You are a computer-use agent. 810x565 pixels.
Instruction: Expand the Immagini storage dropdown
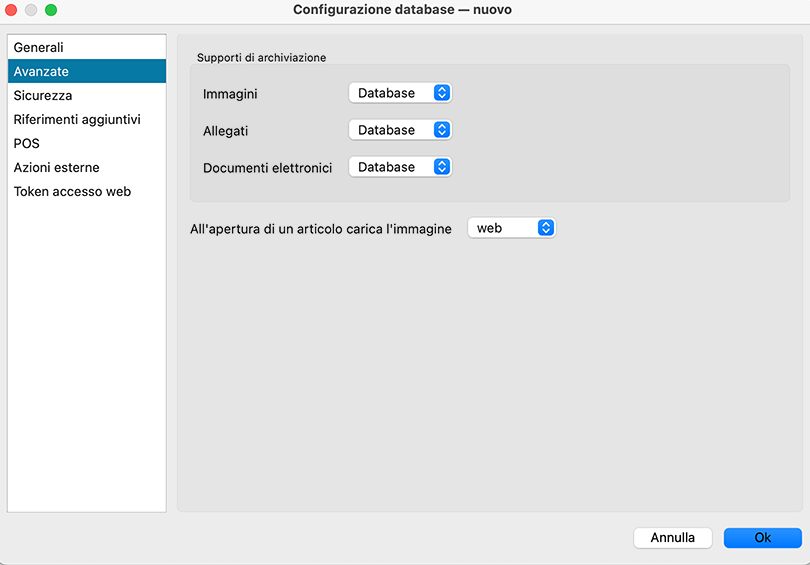click(400, 93)
